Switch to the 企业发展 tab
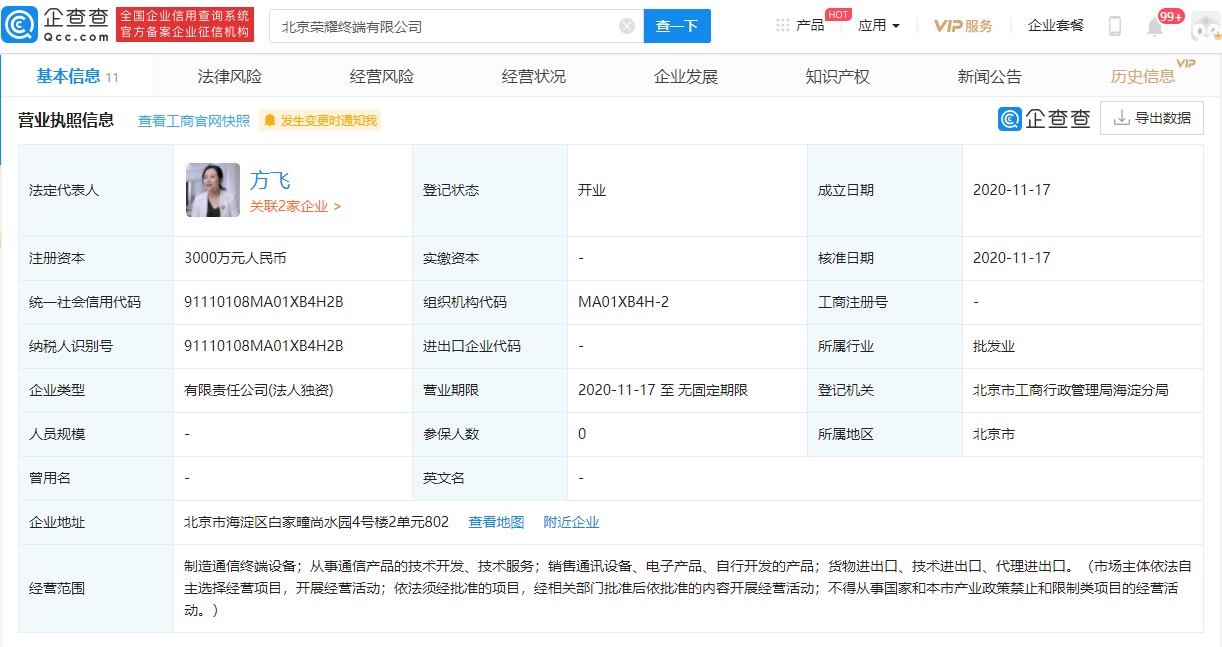 point(686,76)
